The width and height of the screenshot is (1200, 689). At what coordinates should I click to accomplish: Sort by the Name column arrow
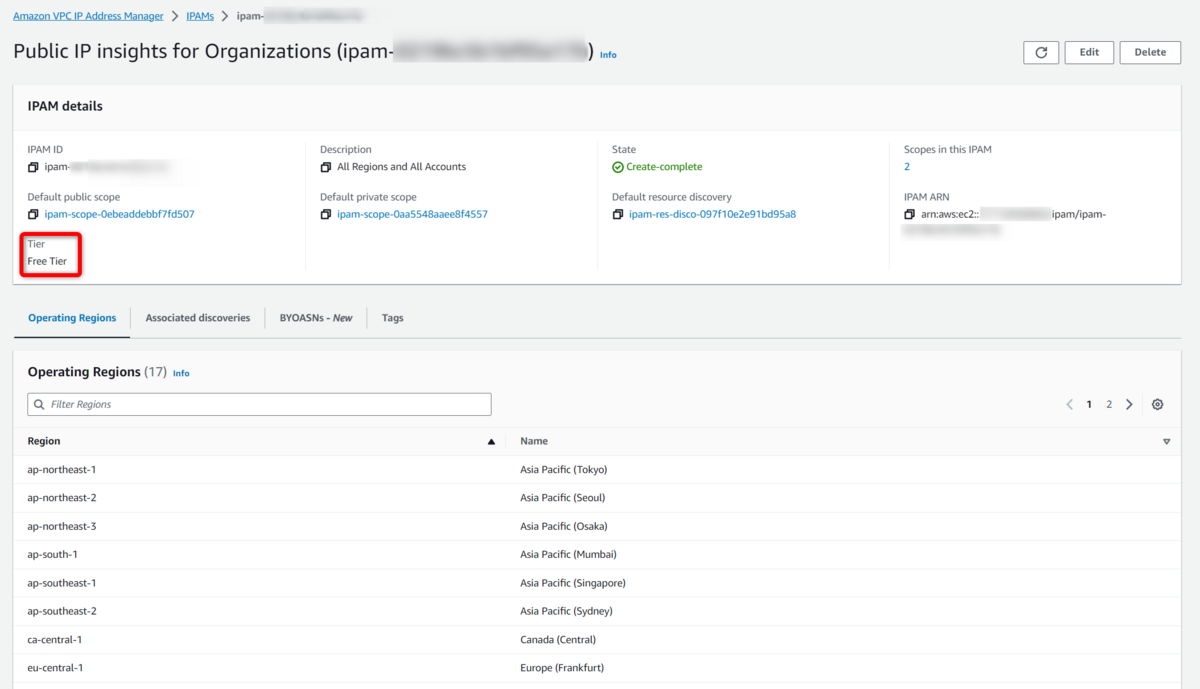tap(1166, 441)
